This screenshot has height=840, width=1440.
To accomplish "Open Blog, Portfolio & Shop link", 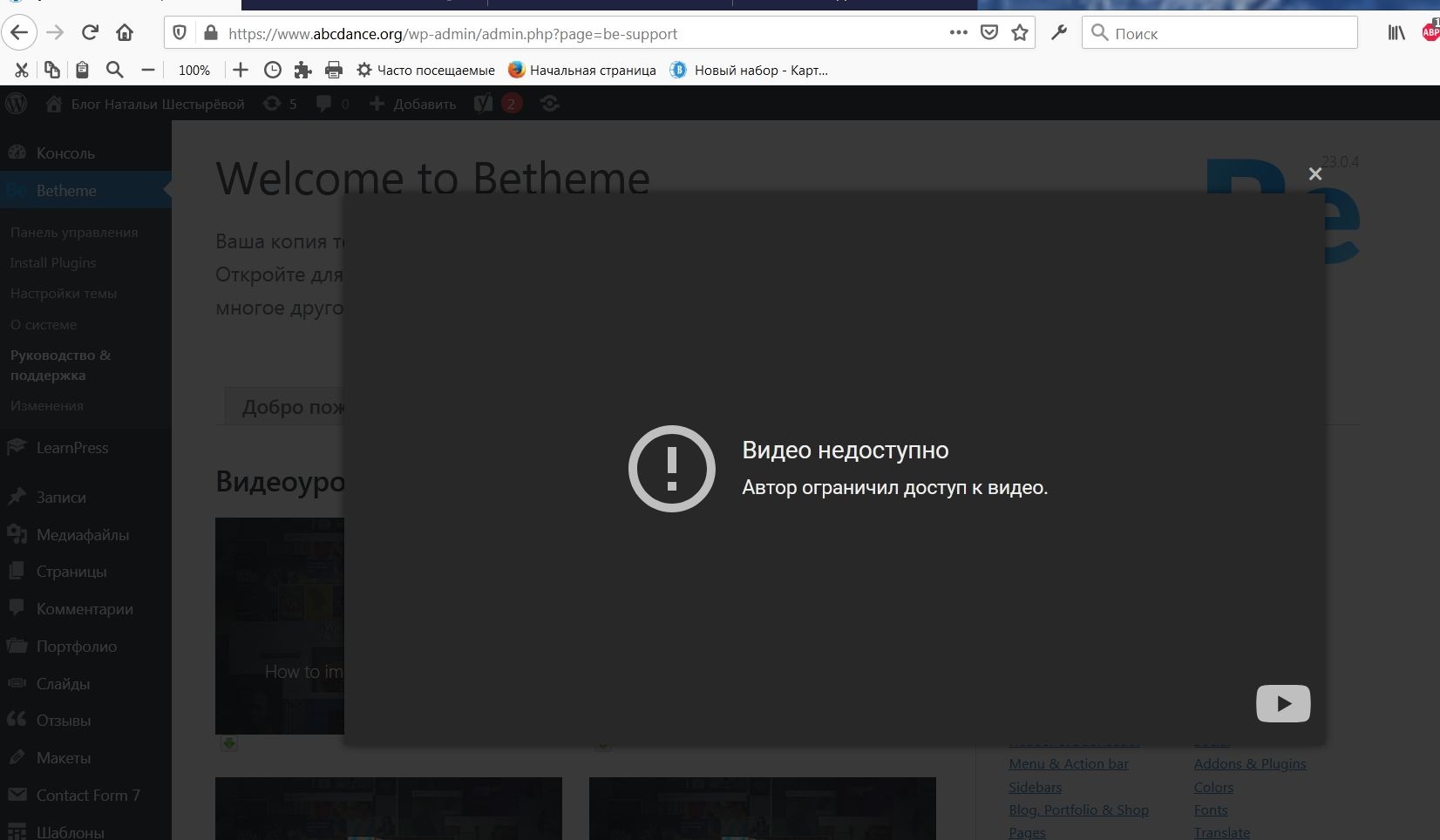I will (1079, 810).
